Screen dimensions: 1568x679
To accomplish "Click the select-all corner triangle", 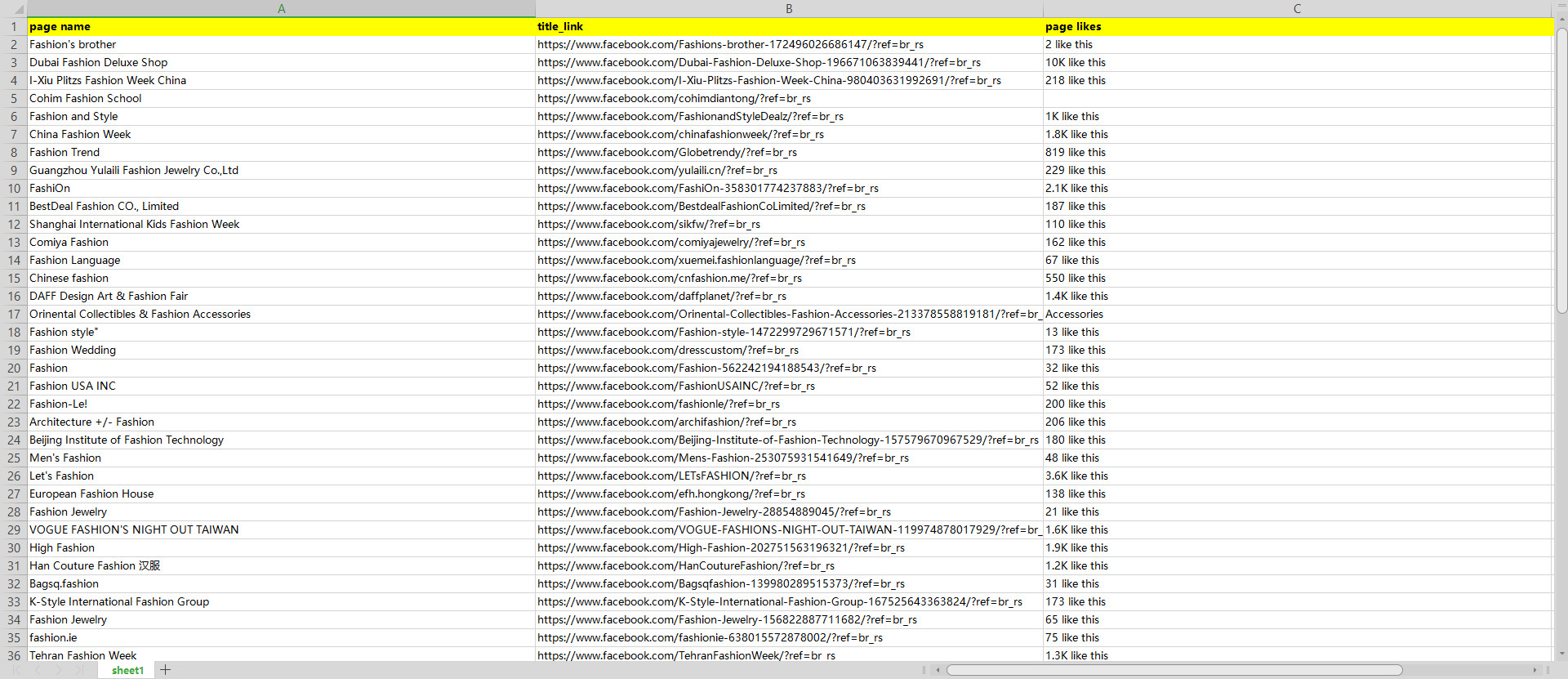I will point(19,10).
